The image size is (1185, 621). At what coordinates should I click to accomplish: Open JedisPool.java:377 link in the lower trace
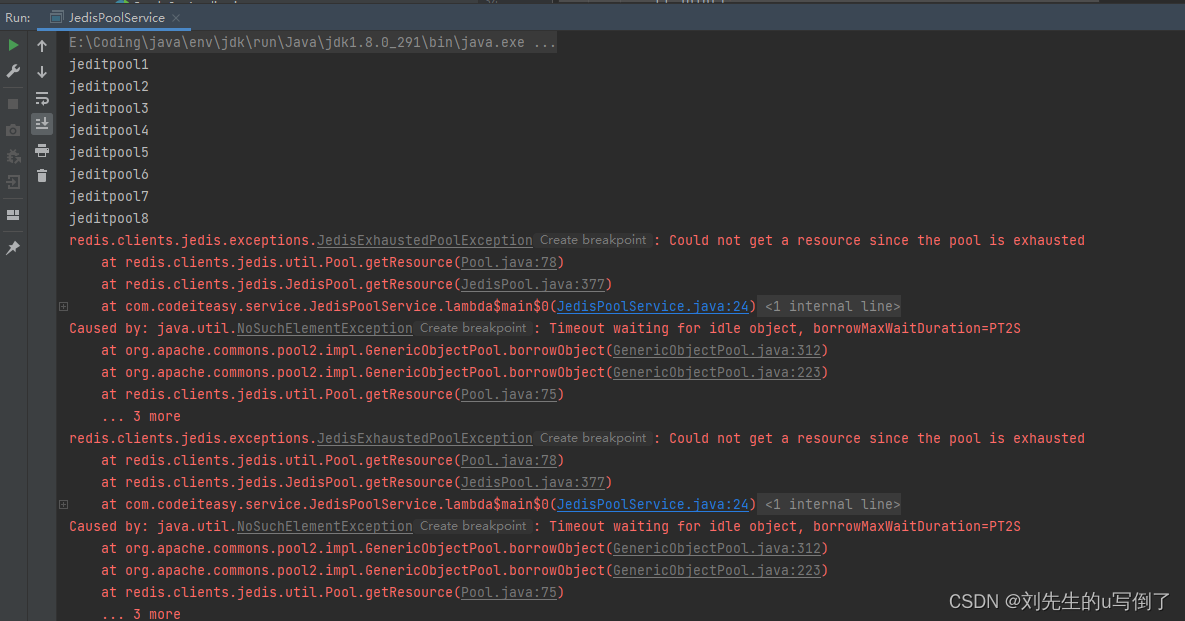click(x=533, y=482)
